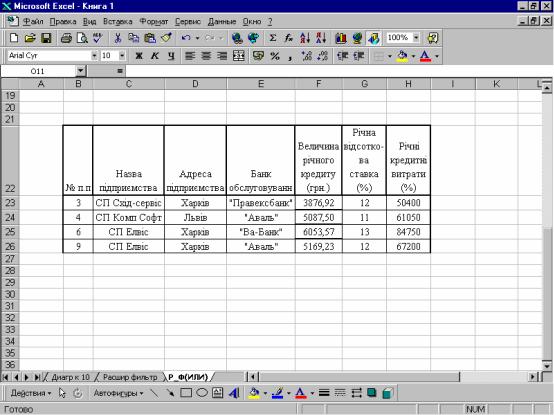
Task: Toggle the Drawing toolbar button
Action: tap(373, 38)
